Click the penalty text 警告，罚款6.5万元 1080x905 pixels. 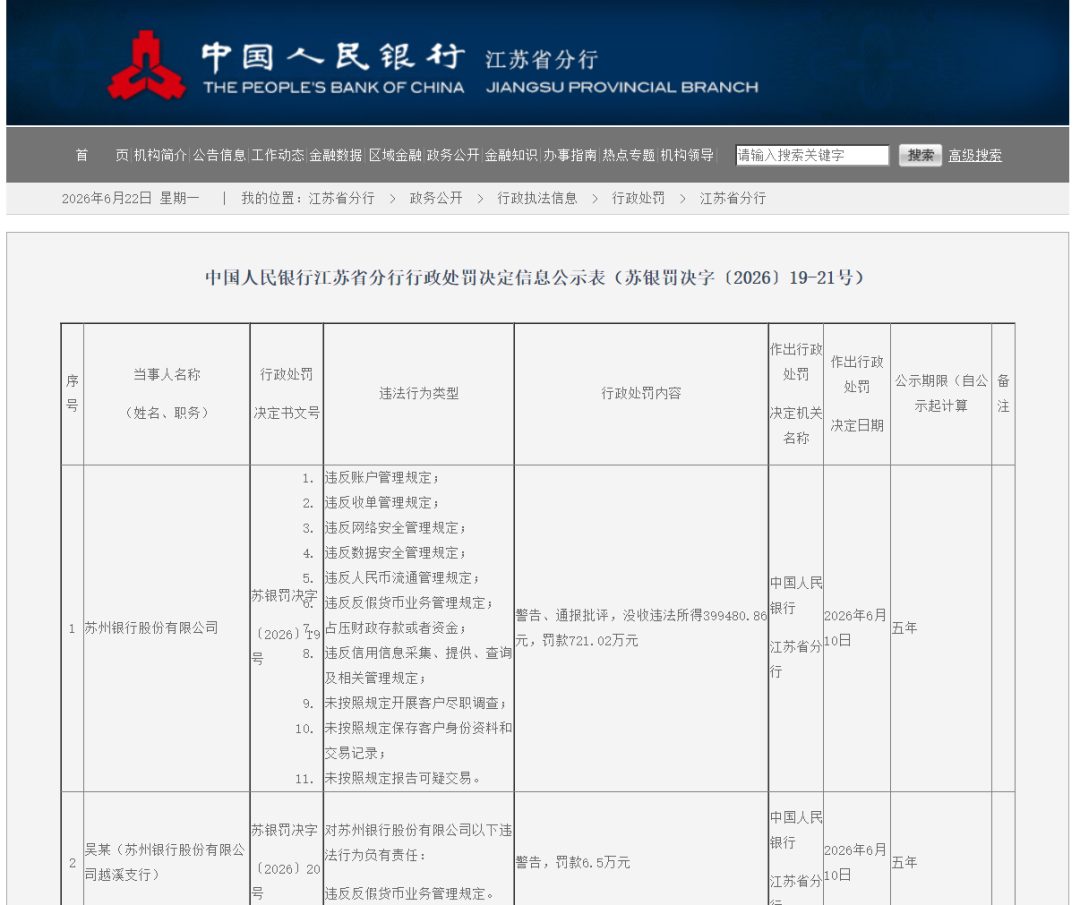(x=572, y=862)
